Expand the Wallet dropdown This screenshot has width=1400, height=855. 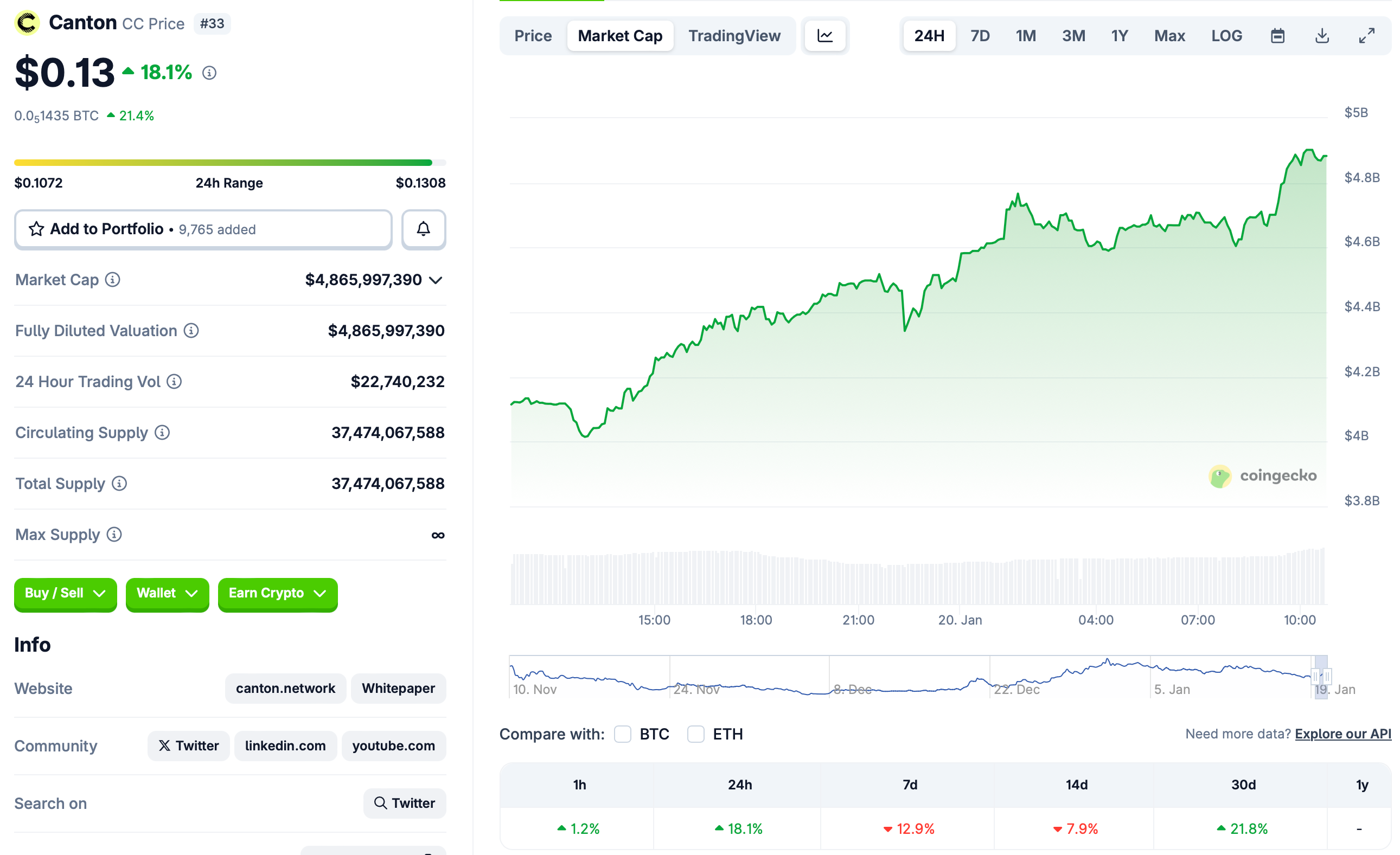pyautogui.click(x=167, y=594)
